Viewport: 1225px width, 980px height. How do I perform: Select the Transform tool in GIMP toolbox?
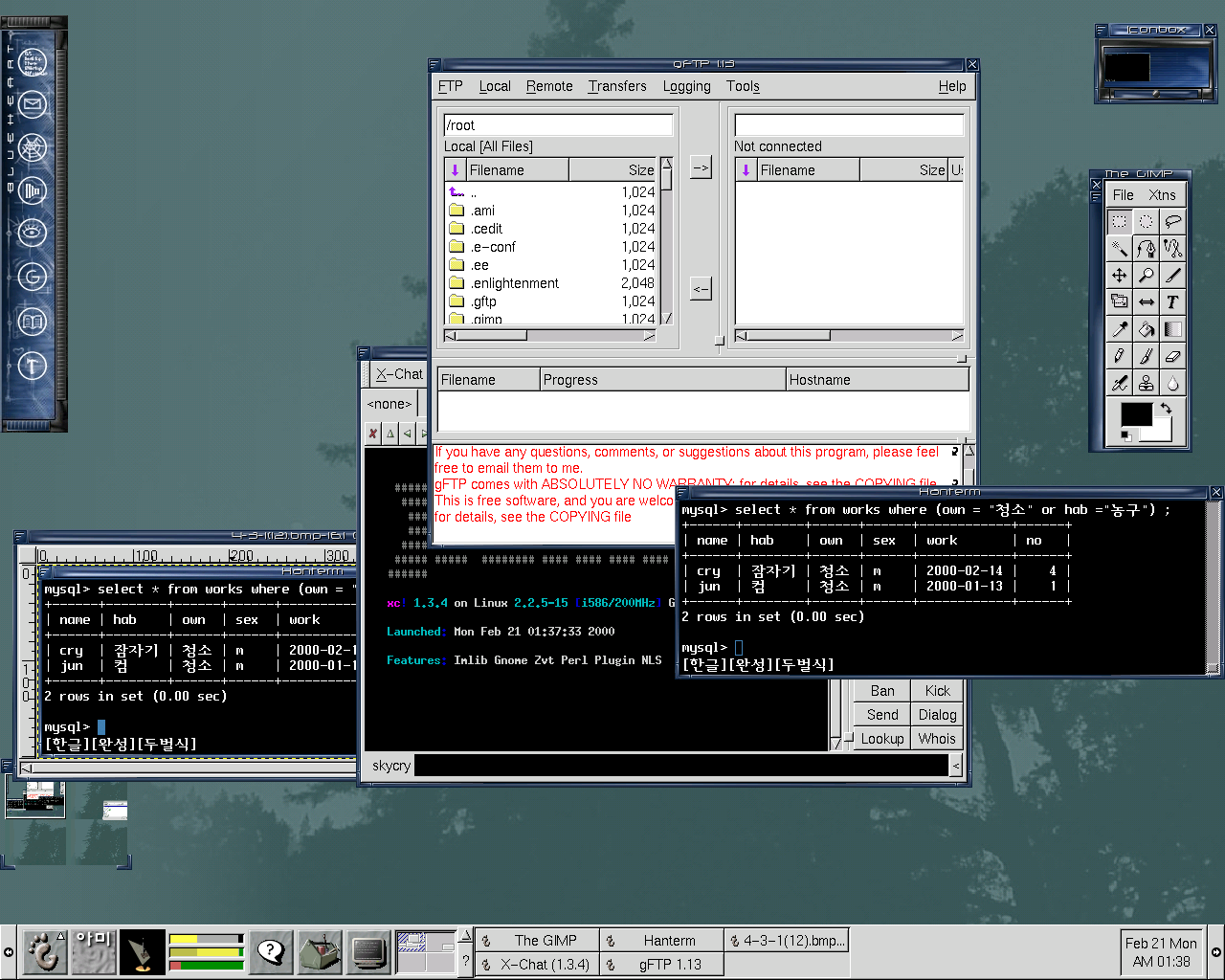[x=1119, y=301]
